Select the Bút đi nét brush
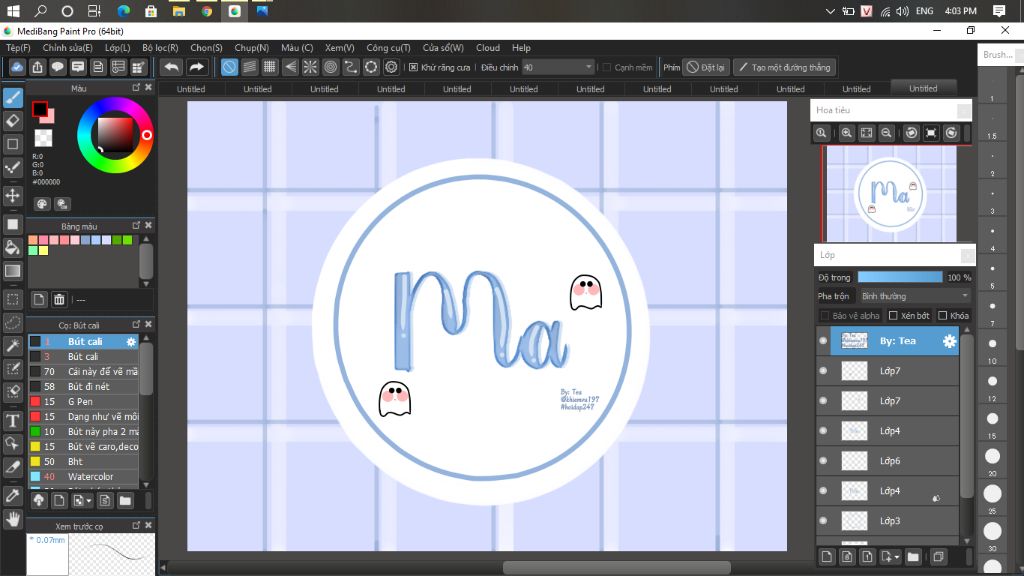This screenshot has height=576, width=1024. (x=84, y=387)
